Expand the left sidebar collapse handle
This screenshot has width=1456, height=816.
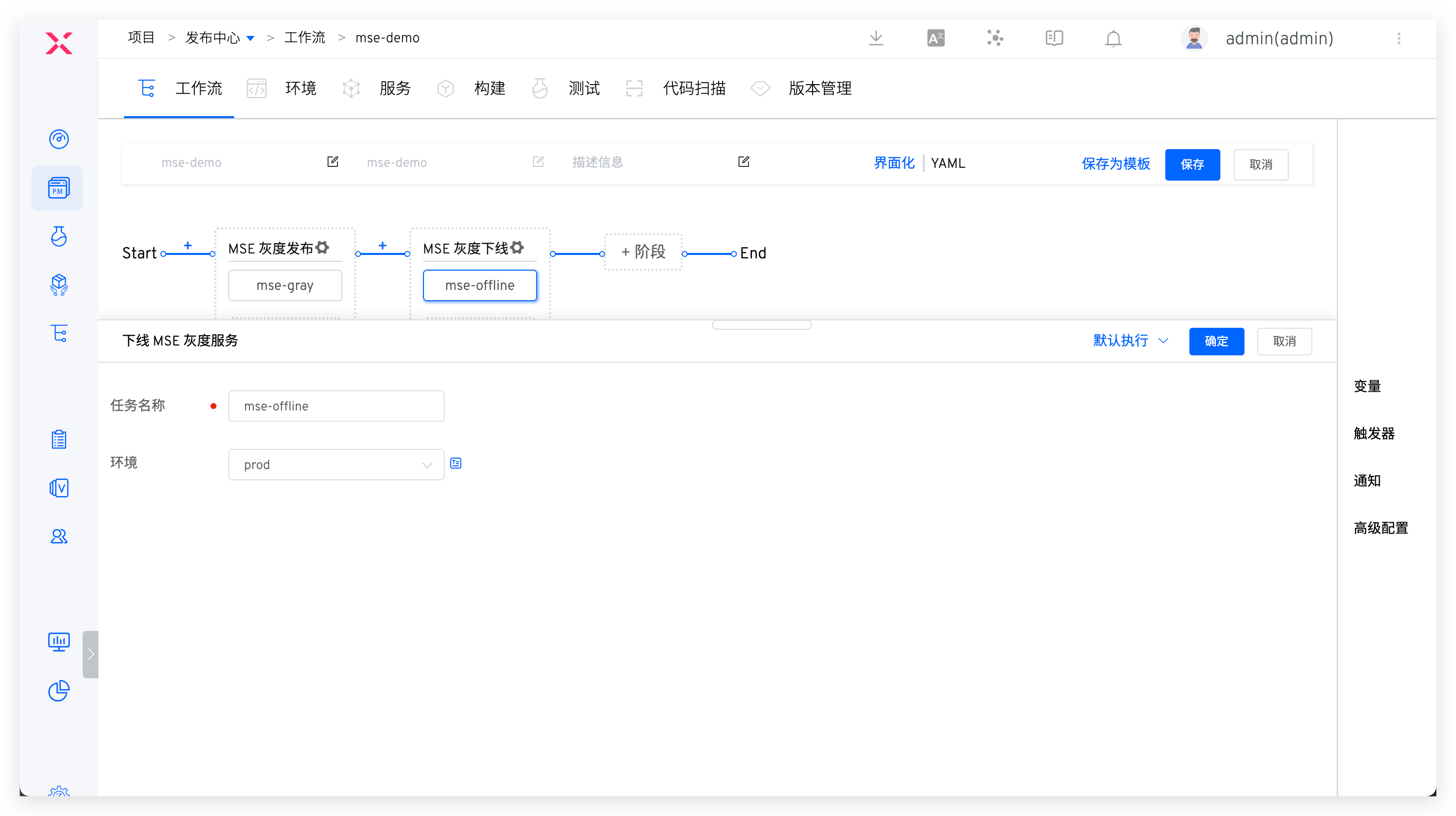(91, 654)
